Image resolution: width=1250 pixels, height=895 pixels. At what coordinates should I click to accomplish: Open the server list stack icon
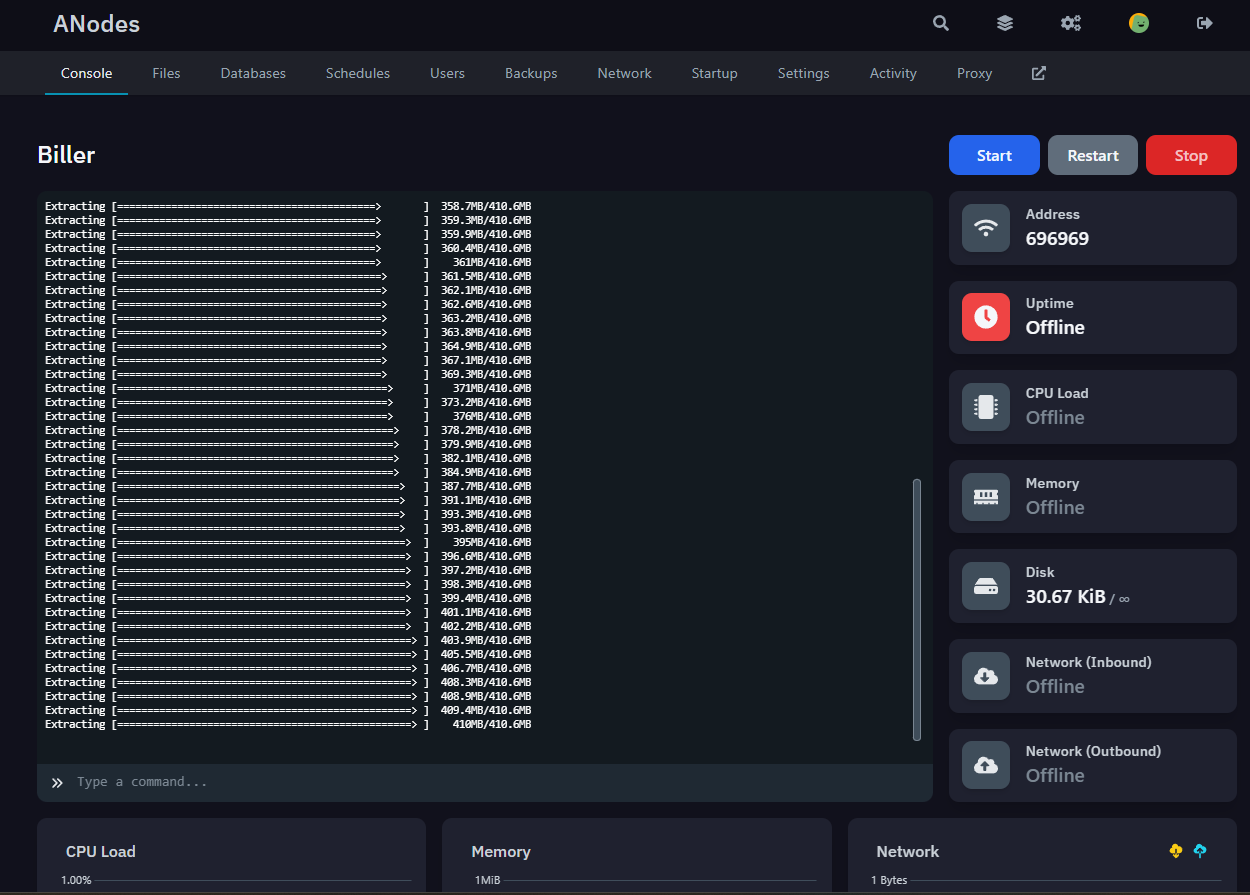click(1005, 22)
